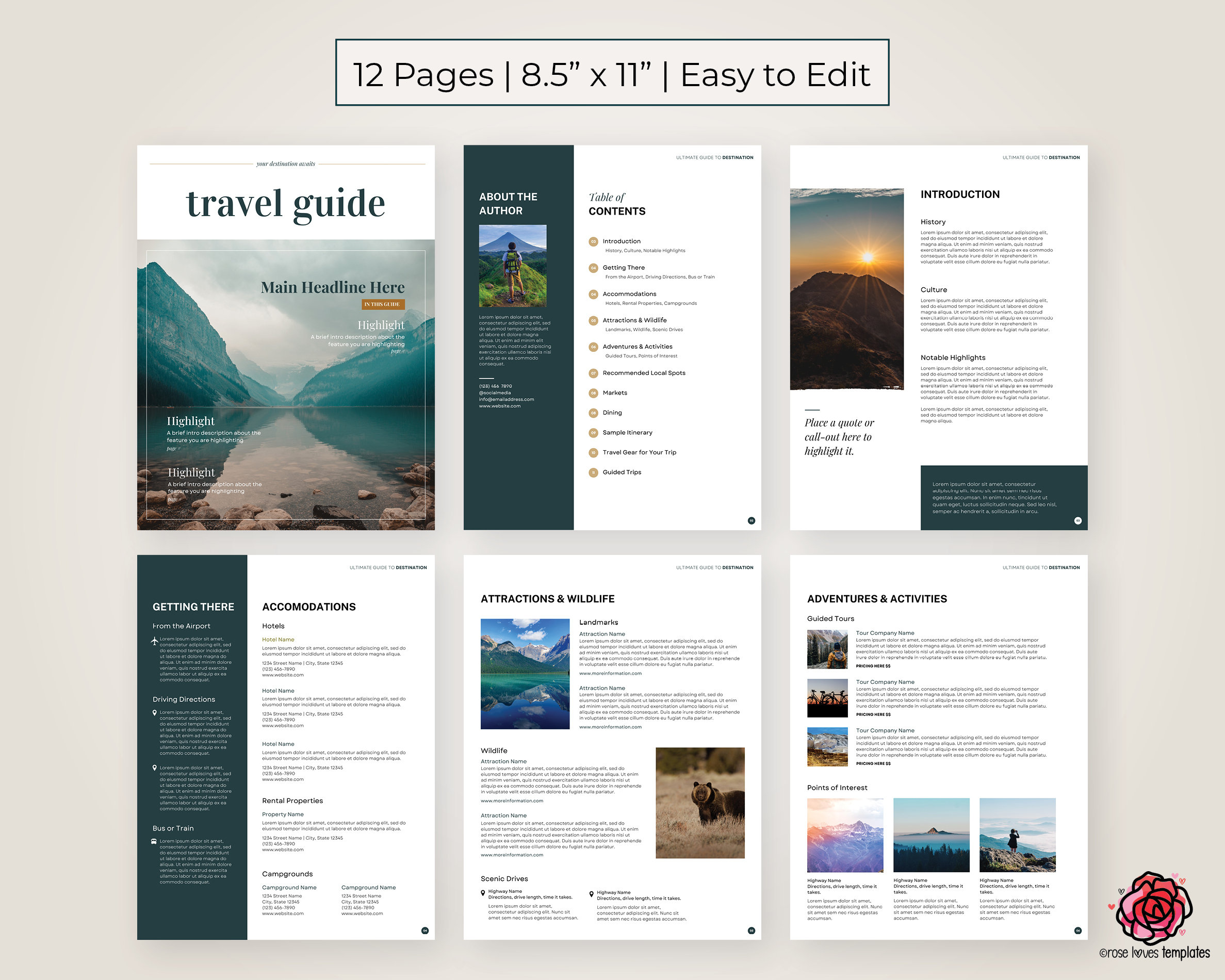This screenshot has width=1225, height=980.
Task: Click the Rental Properties subheading
Action: [292, 801]
